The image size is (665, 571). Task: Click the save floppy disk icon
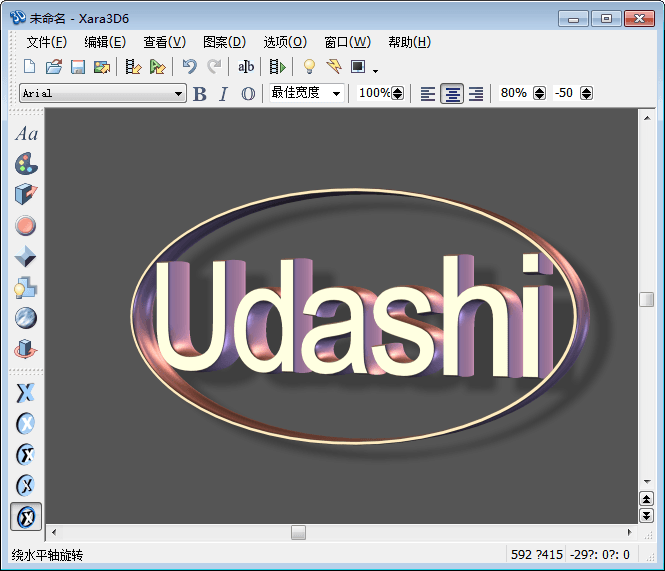[78, 67]
